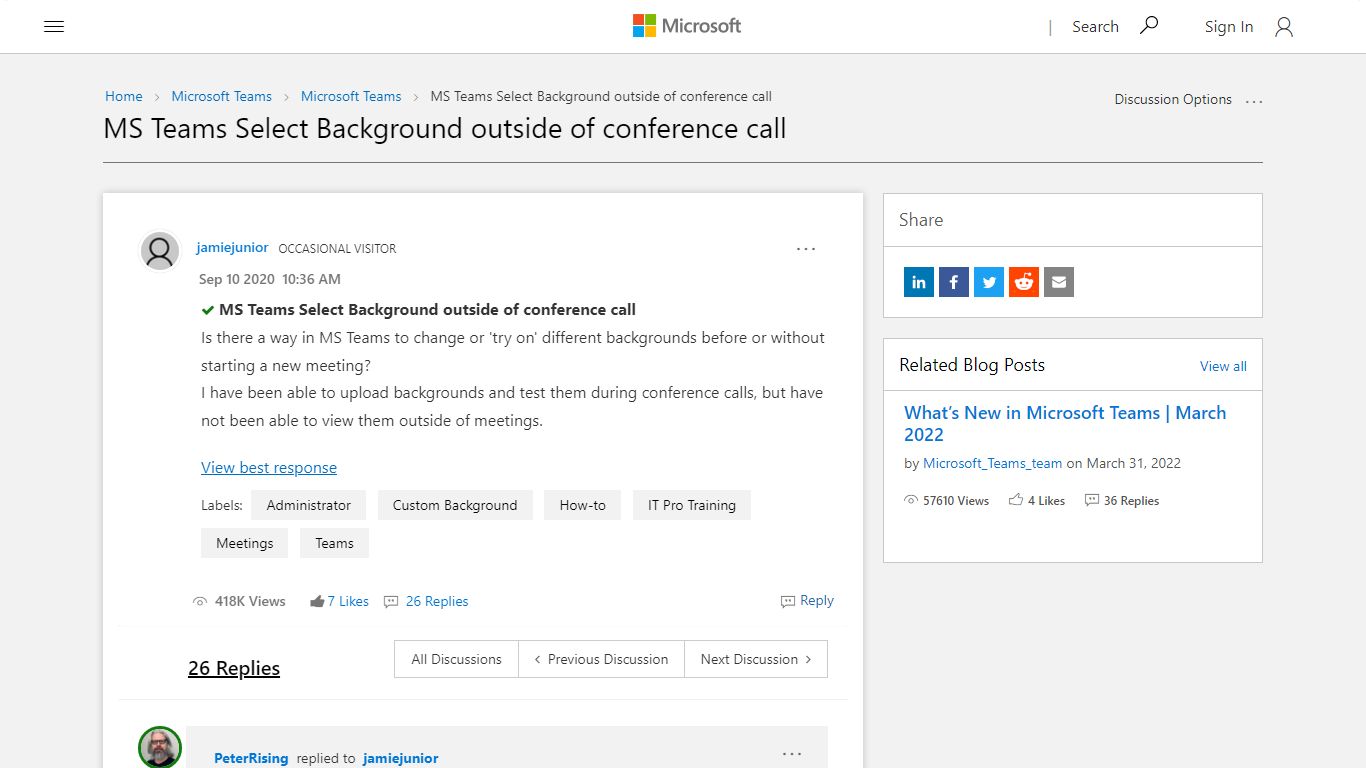Navigate to Previous Discussion
The width and height of the screenshot is (1366, 768).
click(601, 659)
